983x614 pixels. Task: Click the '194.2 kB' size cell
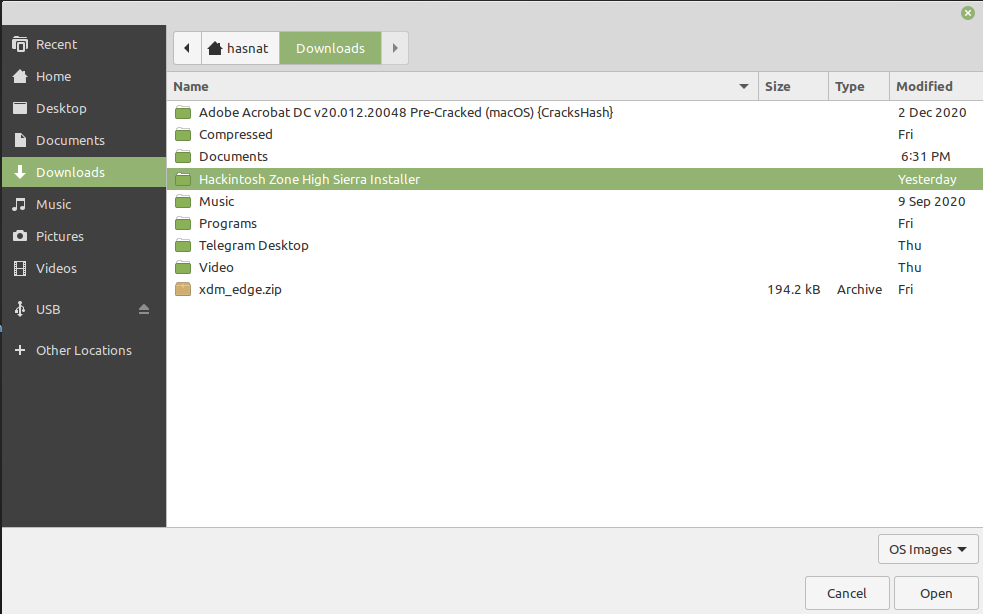[x=794, y=289]
